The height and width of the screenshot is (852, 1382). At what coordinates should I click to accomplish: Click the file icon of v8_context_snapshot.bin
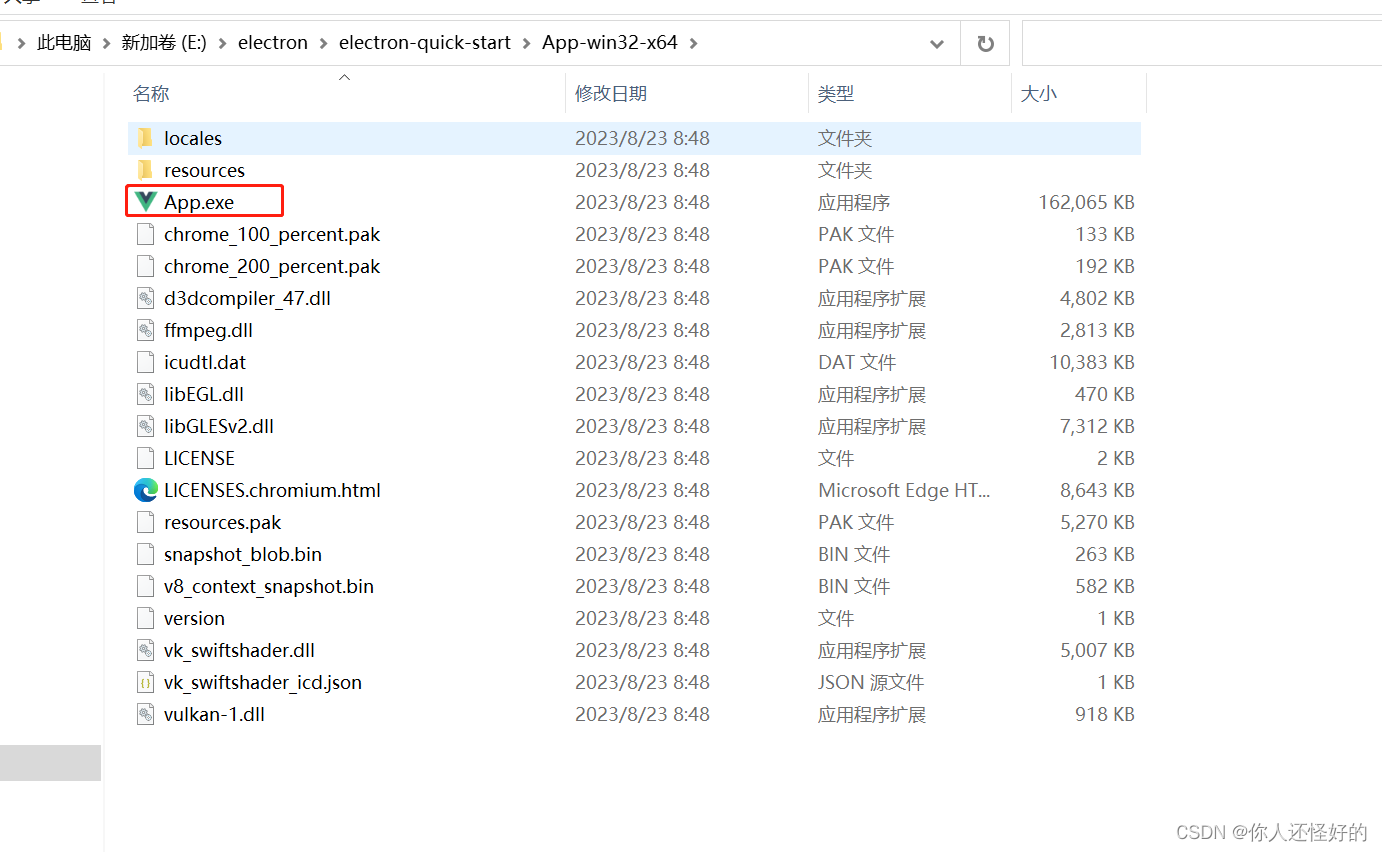tap(146, 586)
